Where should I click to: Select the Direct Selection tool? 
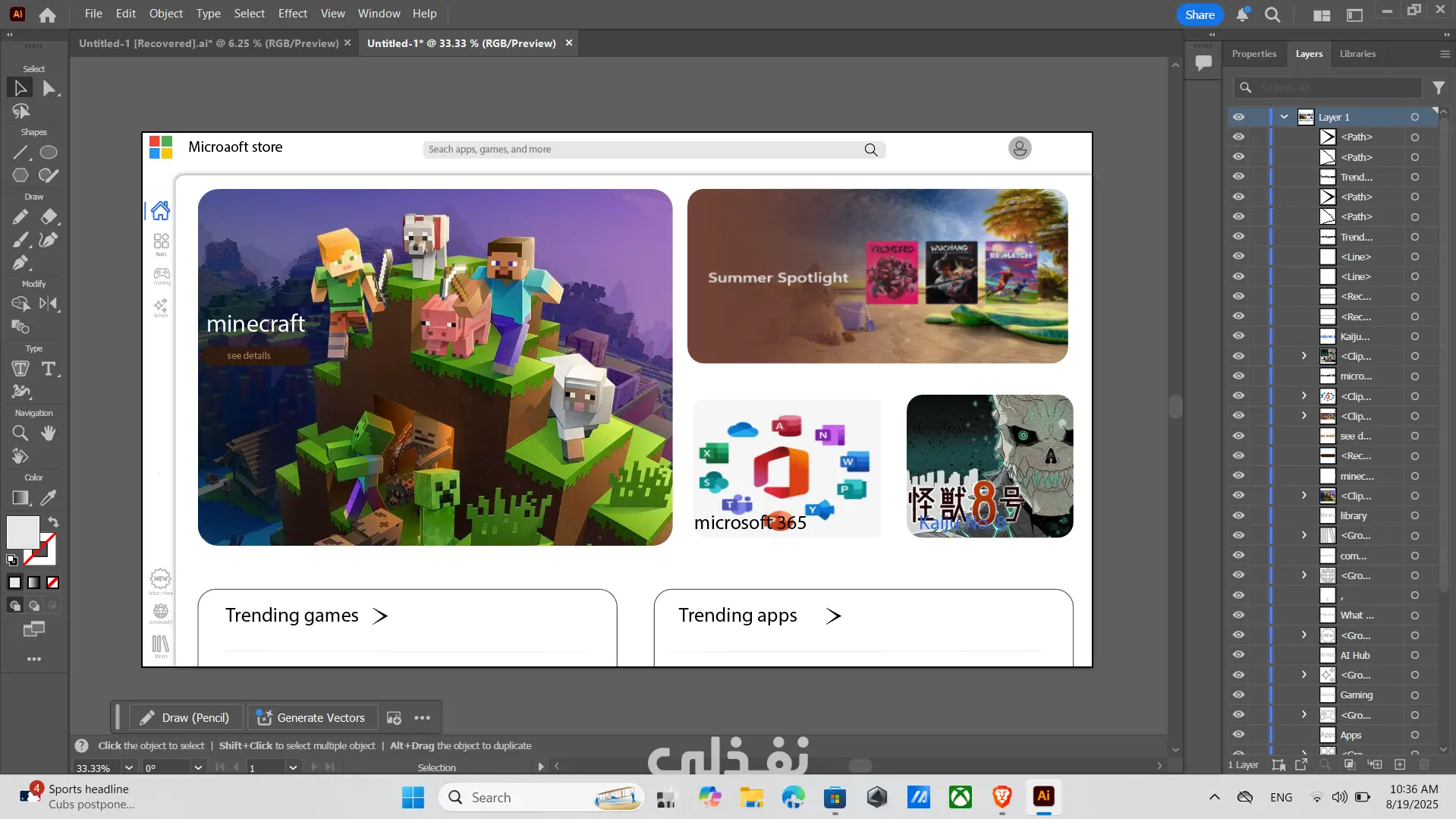pos(49,88)
